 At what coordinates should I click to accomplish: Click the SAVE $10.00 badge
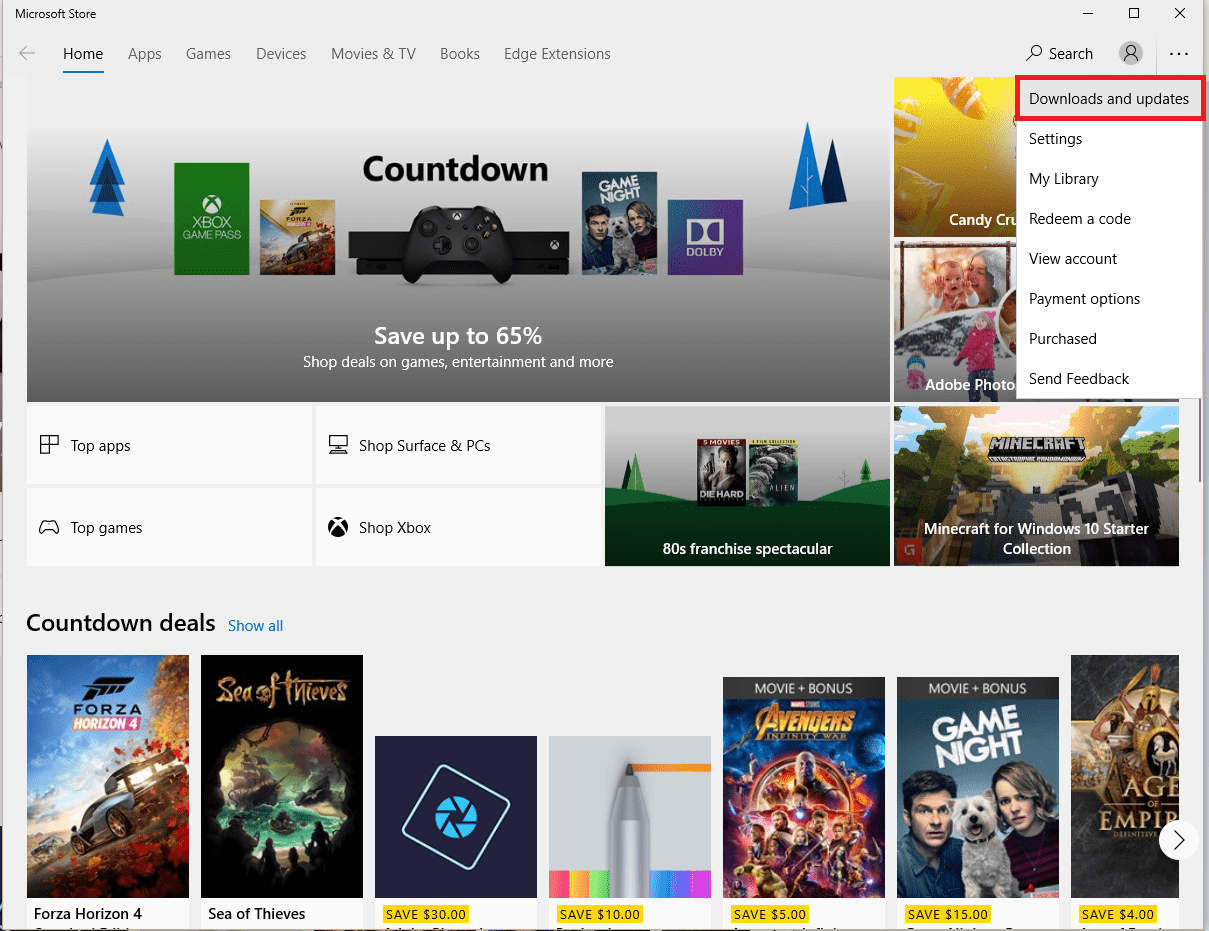(x=599, y=914)
